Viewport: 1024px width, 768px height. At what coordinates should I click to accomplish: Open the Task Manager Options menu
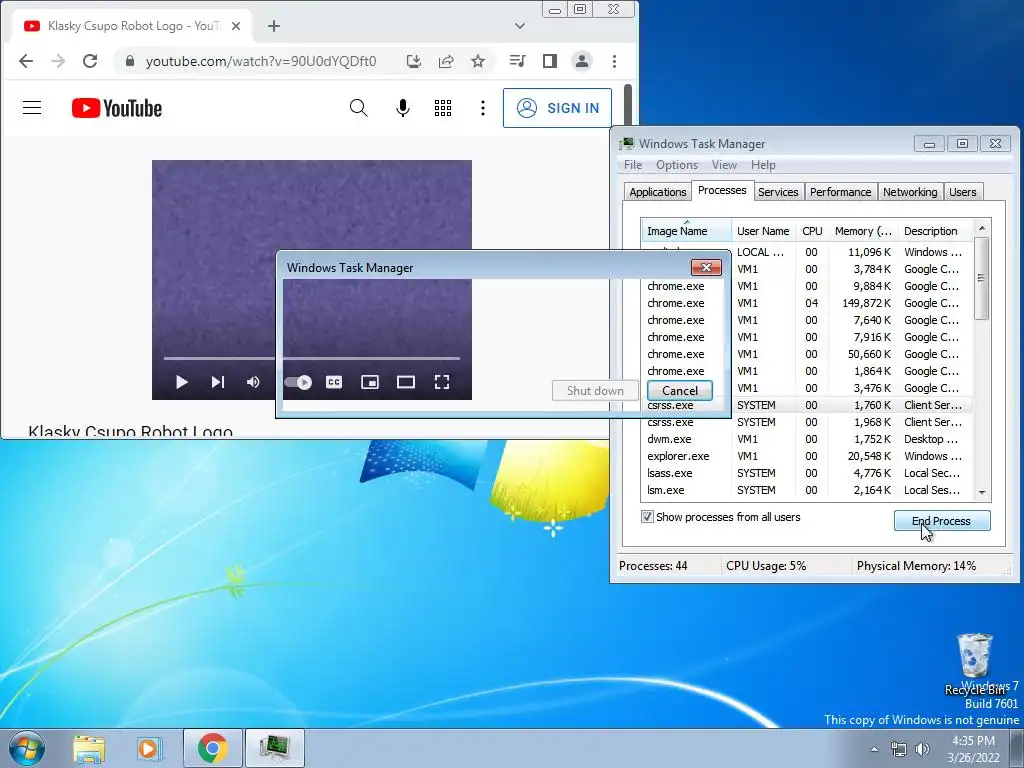click(x=677, y=165)
